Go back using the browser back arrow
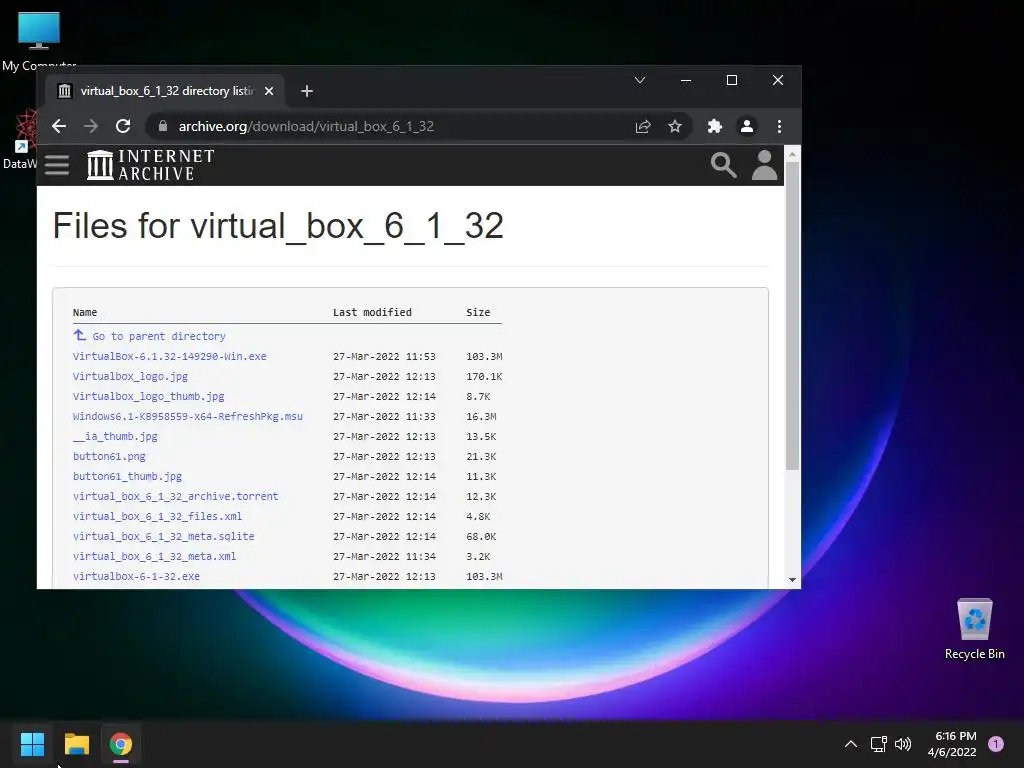 pos(59,126)
